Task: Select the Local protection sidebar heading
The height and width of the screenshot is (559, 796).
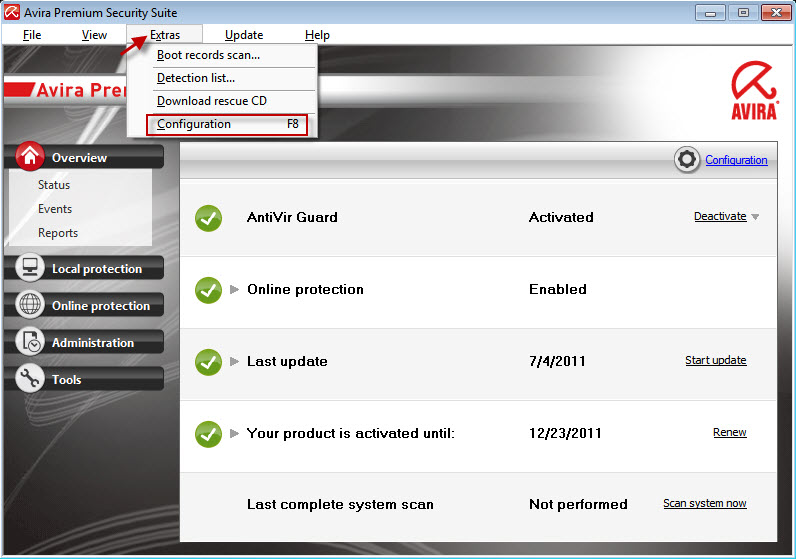Action: click(x=84, y=268)
